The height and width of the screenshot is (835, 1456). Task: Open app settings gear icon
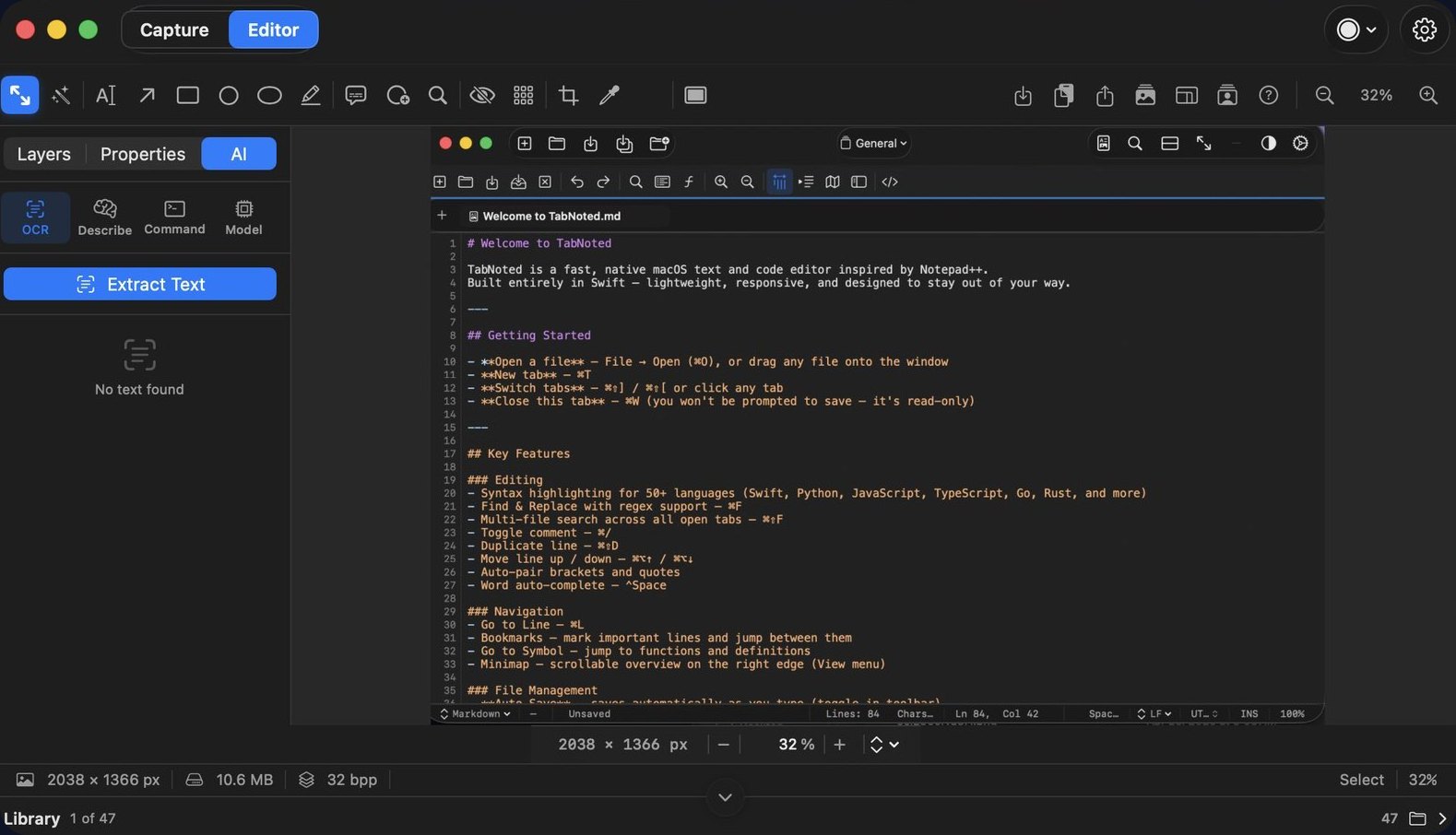point(1425,29)
